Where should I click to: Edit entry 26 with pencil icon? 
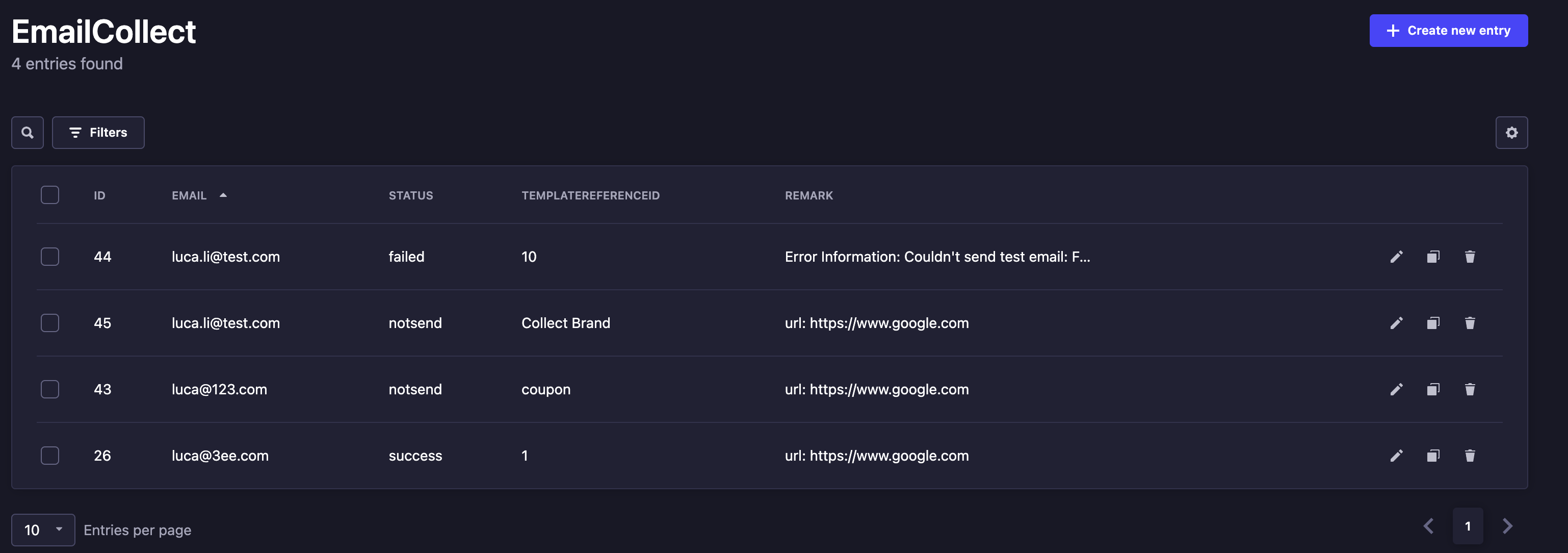(x=1396, y=456)
